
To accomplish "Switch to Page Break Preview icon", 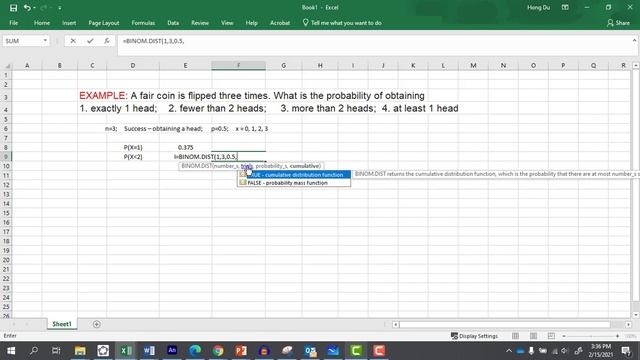I will [x=551, y=336].
